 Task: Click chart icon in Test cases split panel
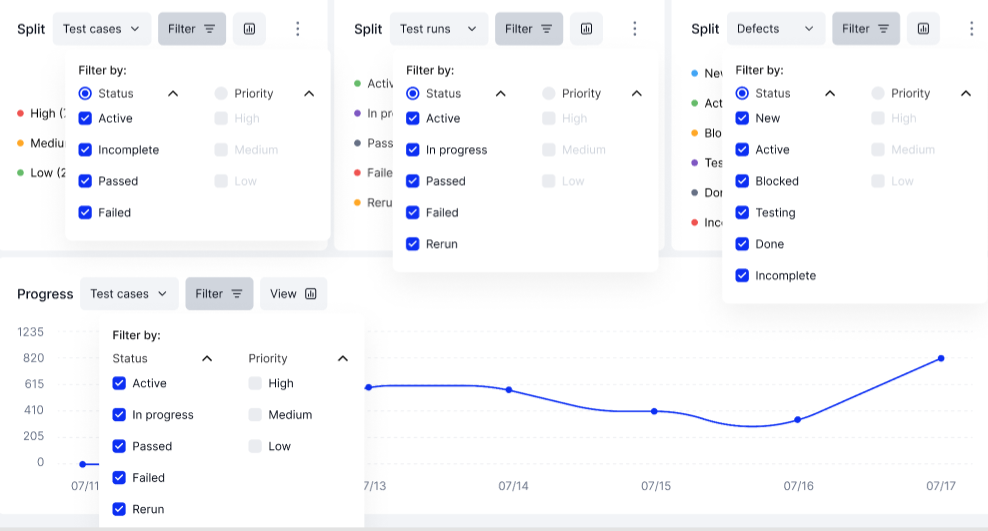point(249,29)
